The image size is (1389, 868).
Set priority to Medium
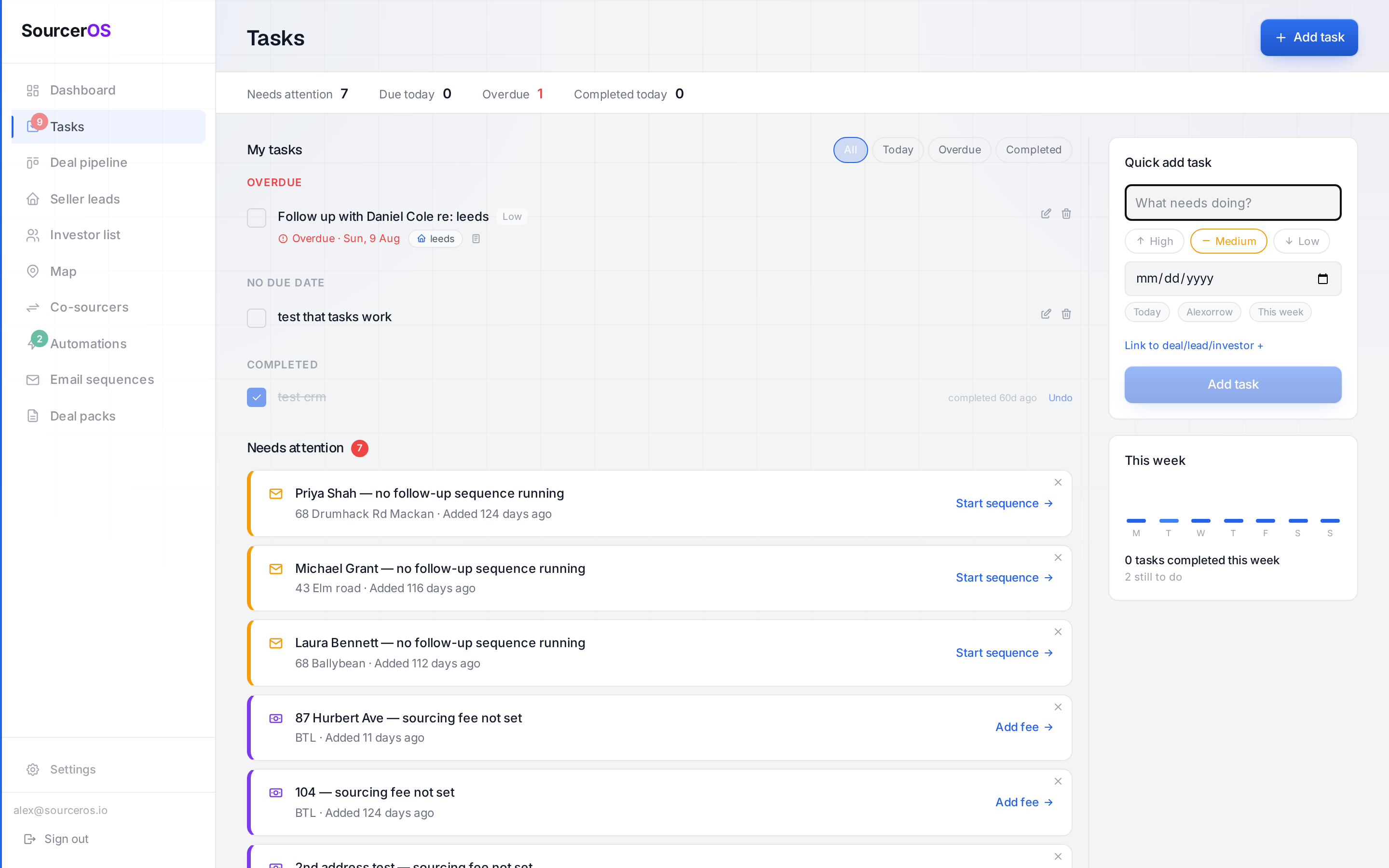click(1228, 241)
